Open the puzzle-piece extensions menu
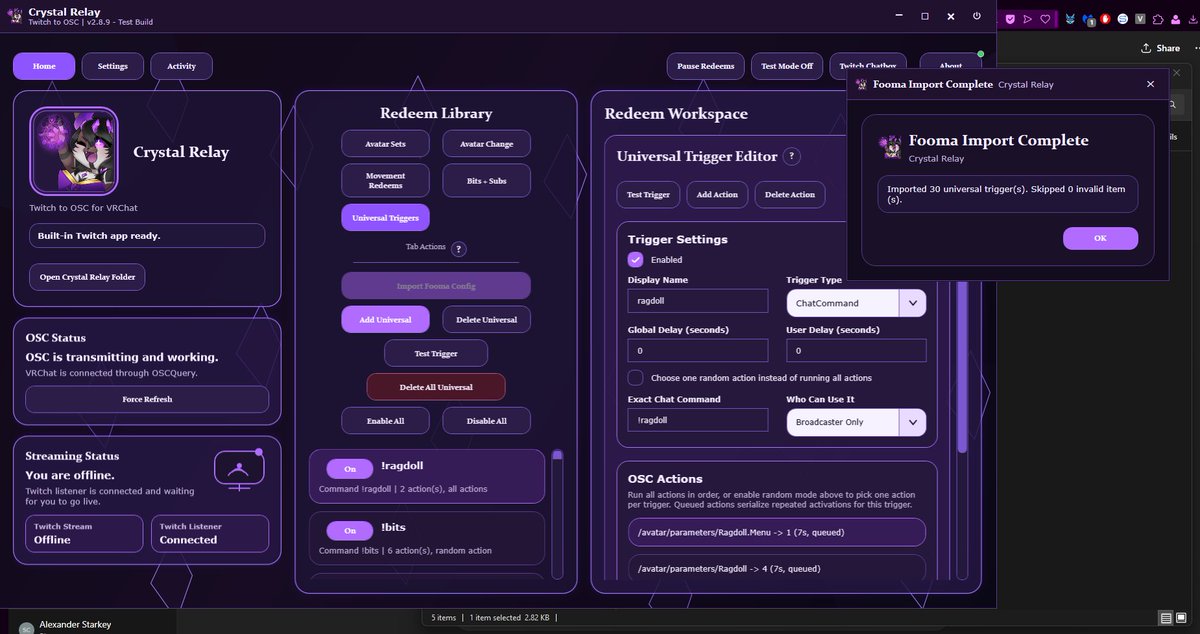This screenshot has width=1200, height=634. click(1157, 19)
